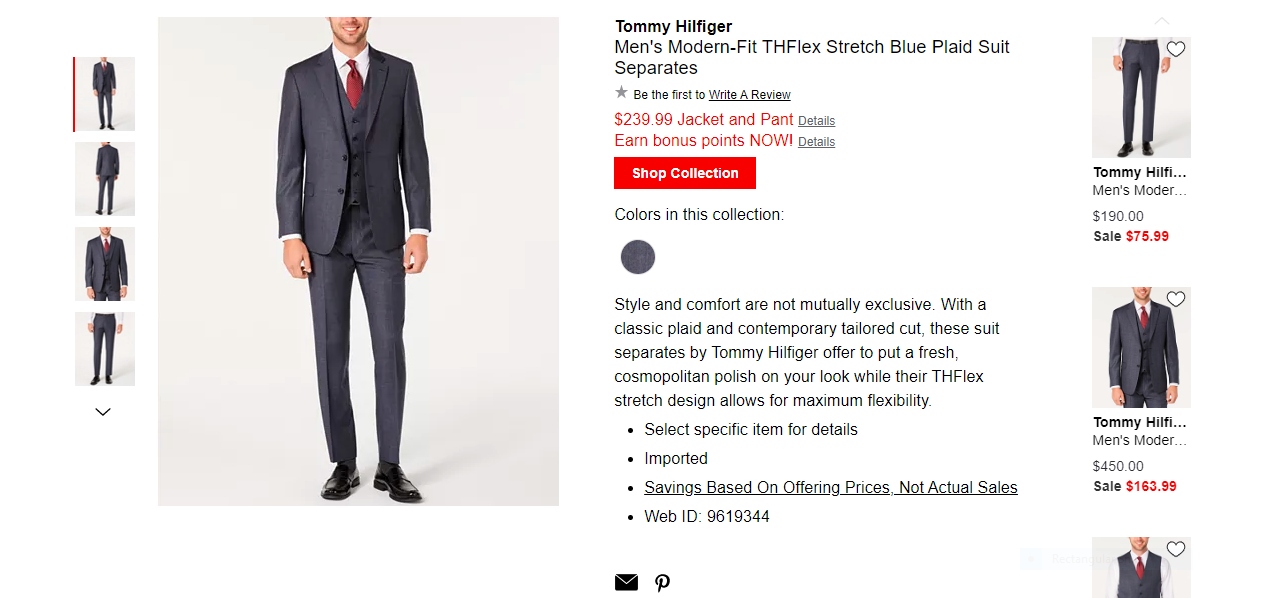Select the first suit thumbnail
1263x598 pixels.
coord(105,94)
